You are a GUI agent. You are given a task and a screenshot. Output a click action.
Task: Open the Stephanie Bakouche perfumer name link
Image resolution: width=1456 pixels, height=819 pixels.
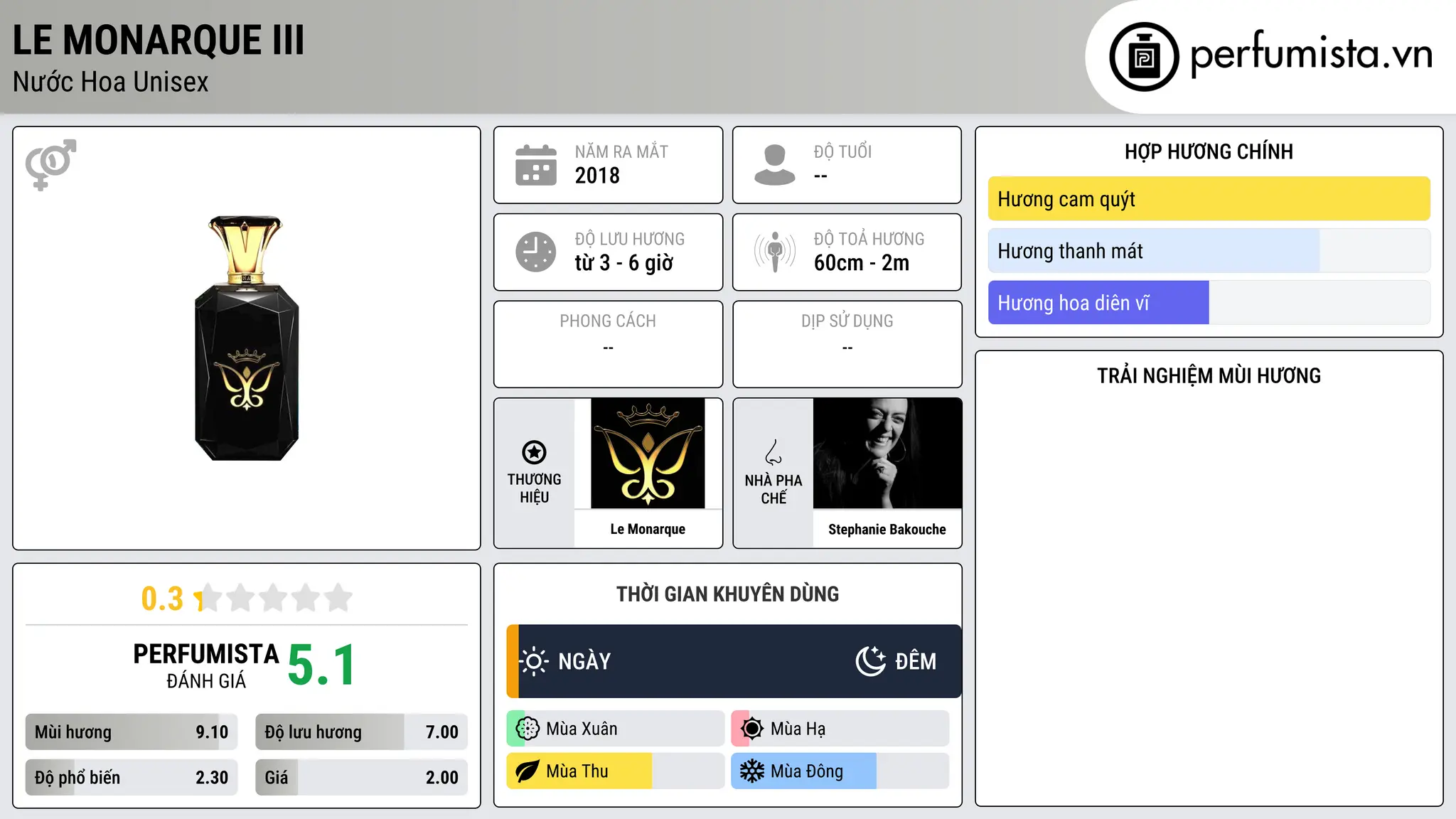pos(887,530)
